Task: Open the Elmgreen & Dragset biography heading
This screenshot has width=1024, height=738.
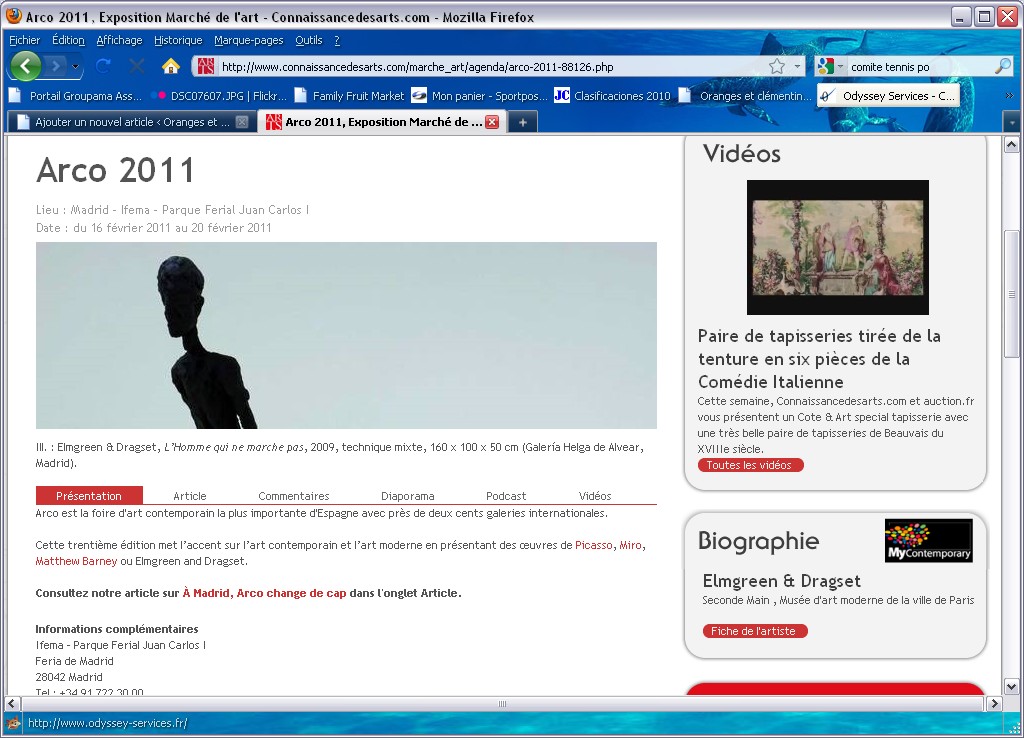Action: [x=782, y=581]
